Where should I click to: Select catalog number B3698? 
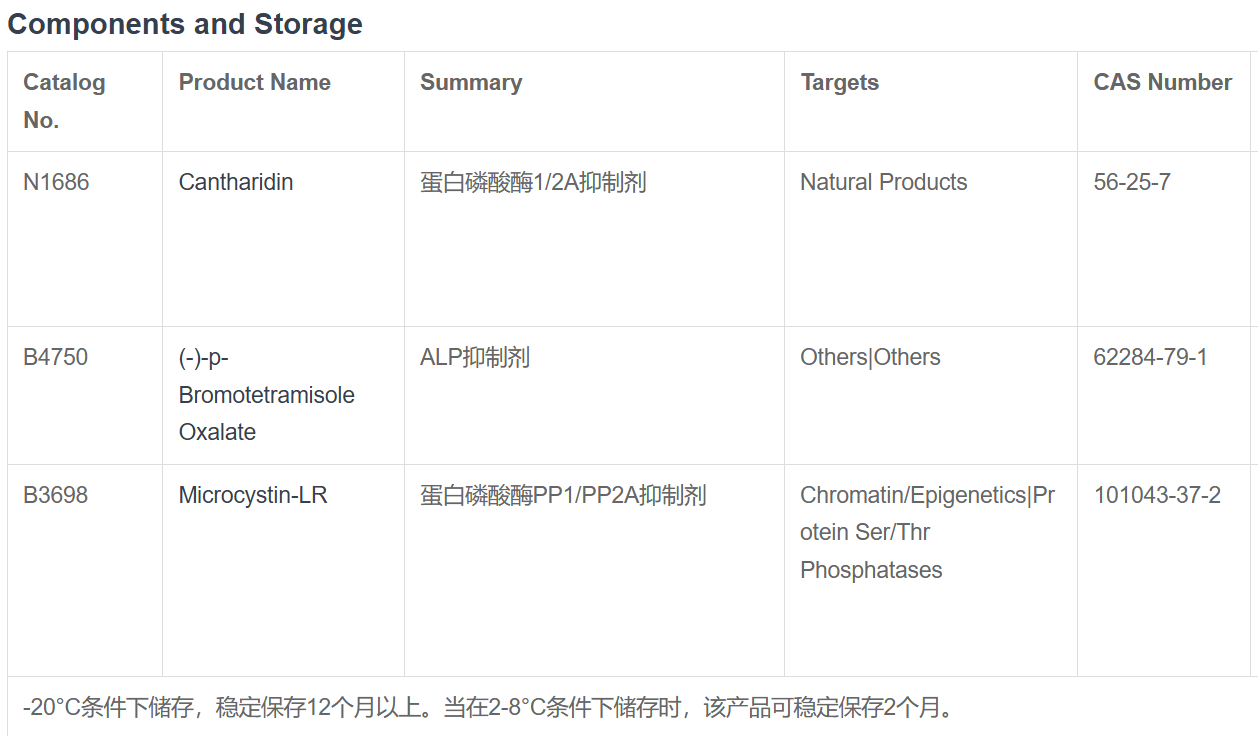pyautogui.click(x=55, y=495)
